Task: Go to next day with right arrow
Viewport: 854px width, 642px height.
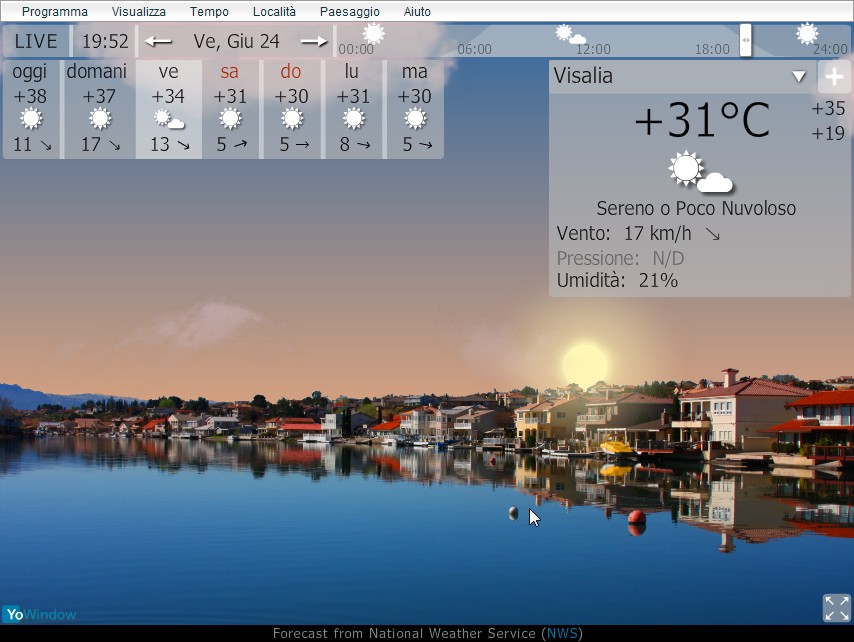Action: tap(314, 41)
